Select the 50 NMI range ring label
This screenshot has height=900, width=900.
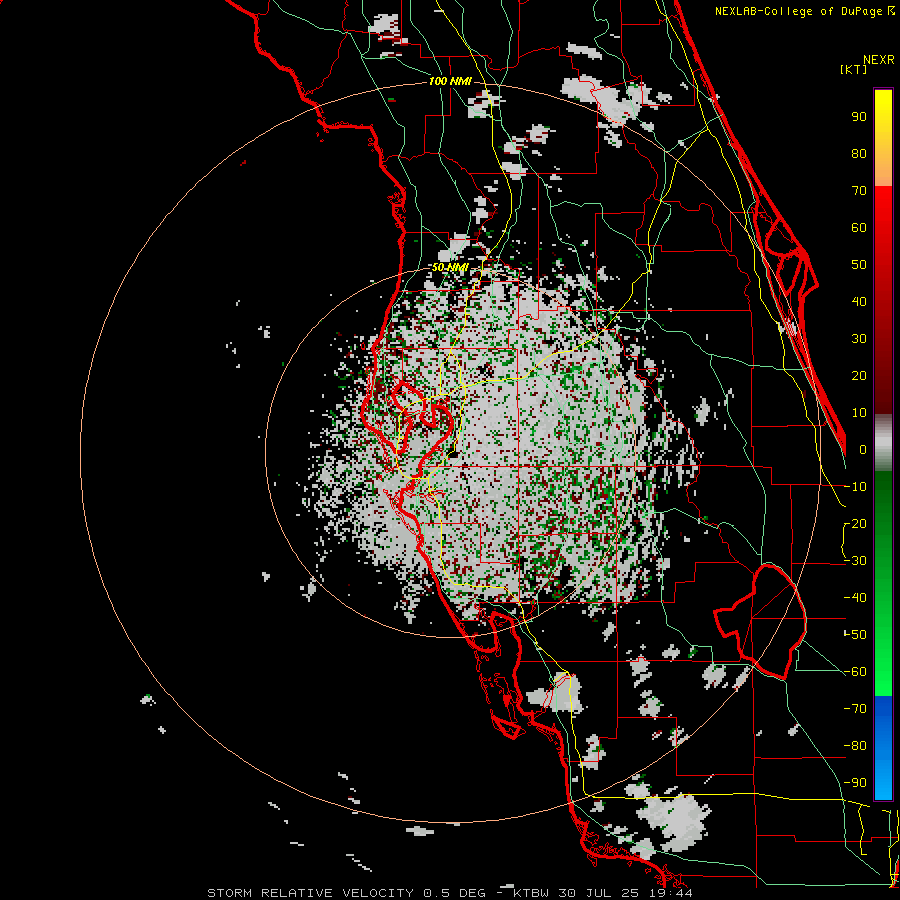pos(450,267)
